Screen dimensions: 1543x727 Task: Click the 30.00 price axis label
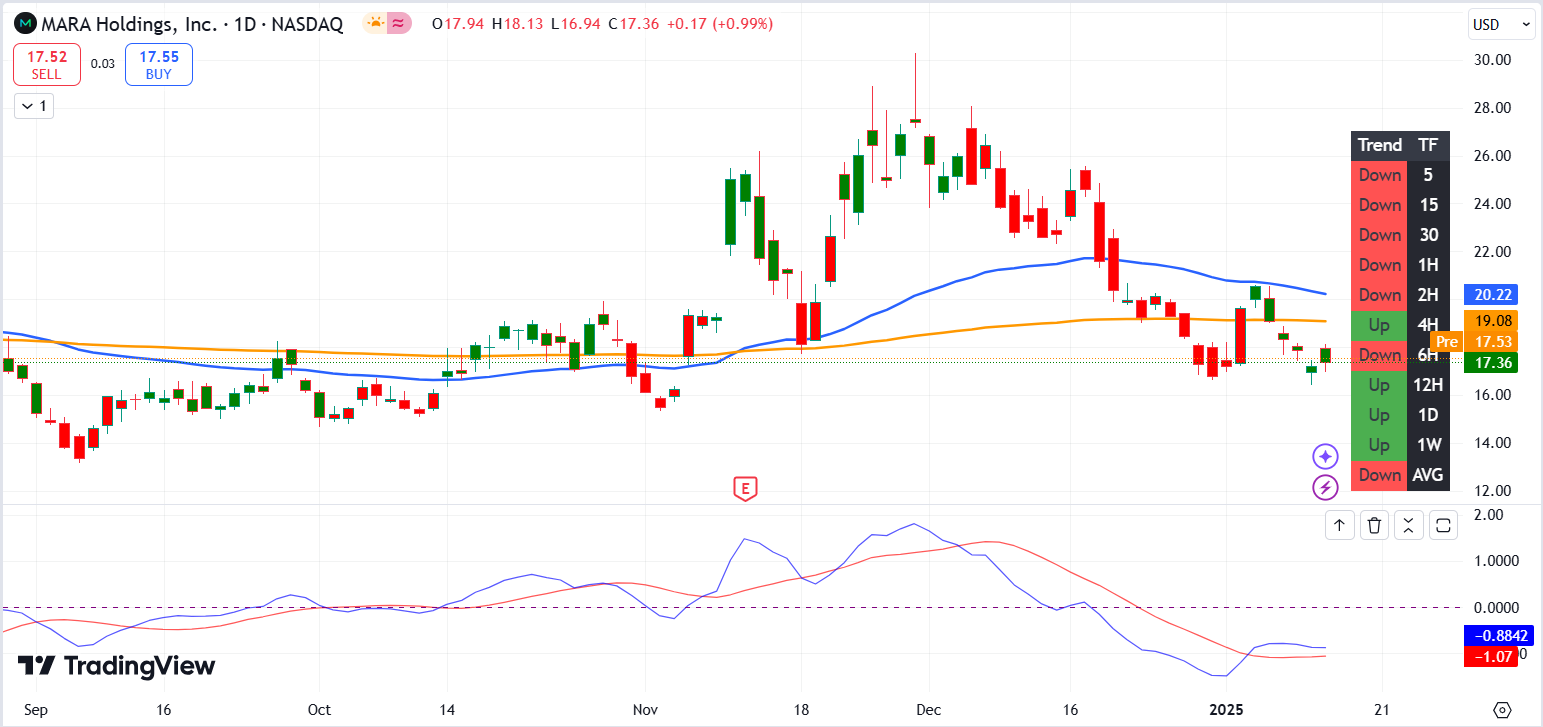pos(1493,60)
